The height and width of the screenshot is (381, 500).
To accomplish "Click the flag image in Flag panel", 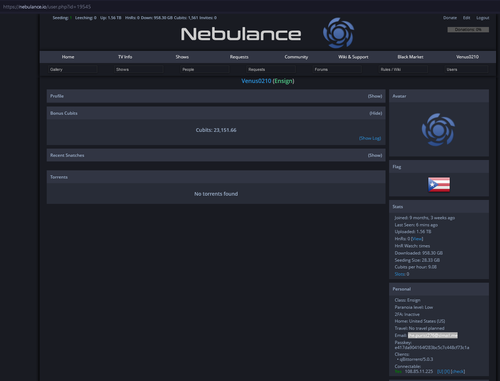I will point(439,185).
